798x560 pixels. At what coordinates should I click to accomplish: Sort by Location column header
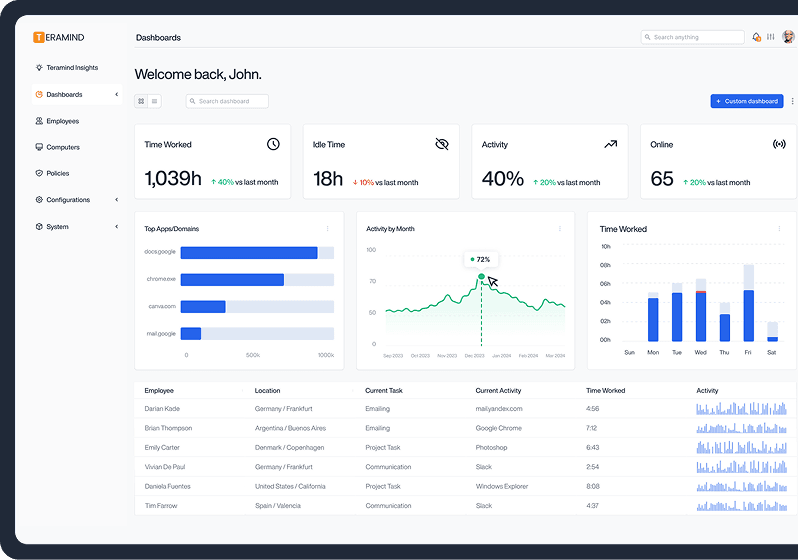point(267,390)
